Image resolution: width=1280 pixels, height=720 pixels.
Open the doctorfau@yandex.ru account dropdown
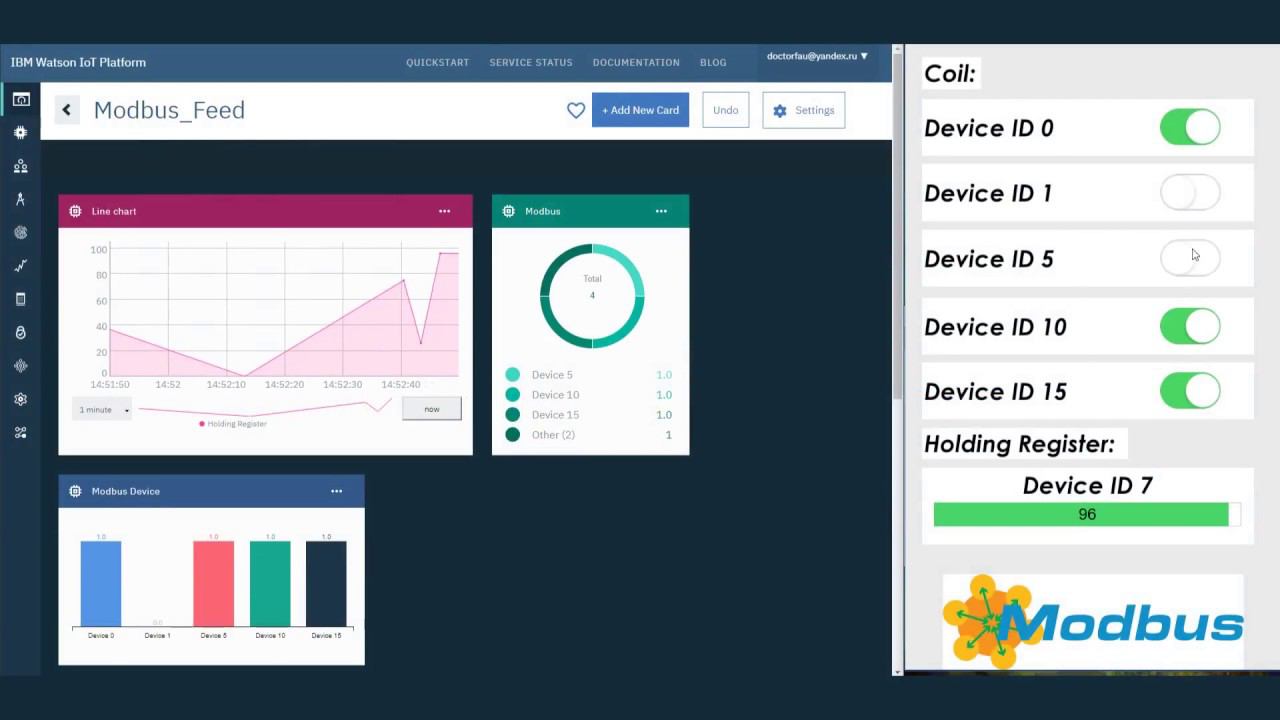click(817, 56)
